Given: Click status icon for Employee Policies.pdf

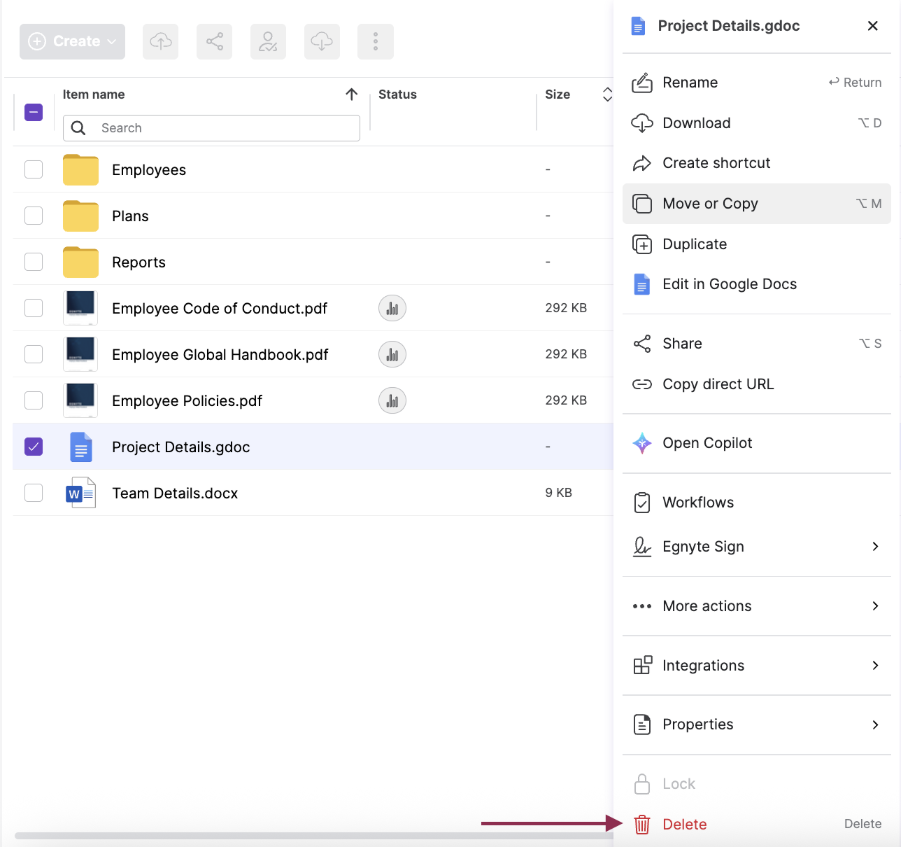Looking at the screenshot, I should pos(392,401).
